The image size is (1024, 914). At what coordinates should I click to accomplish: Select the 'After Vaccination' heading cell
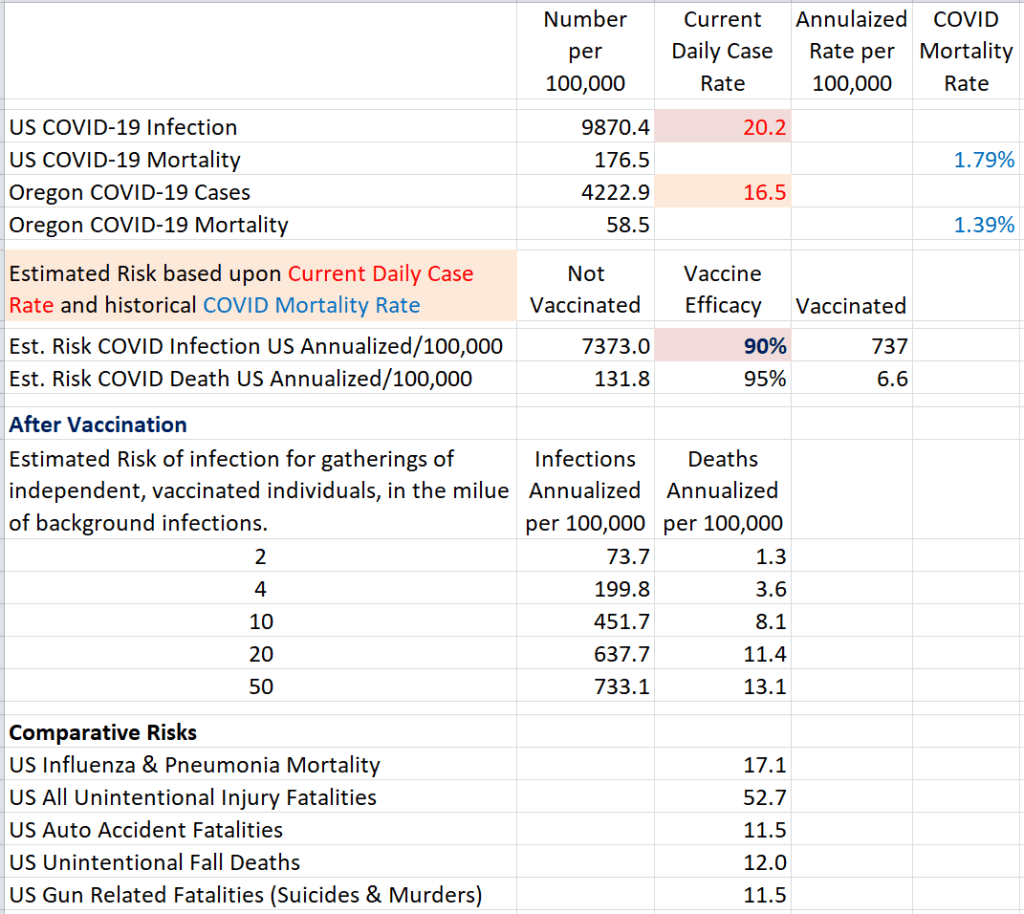98,424
